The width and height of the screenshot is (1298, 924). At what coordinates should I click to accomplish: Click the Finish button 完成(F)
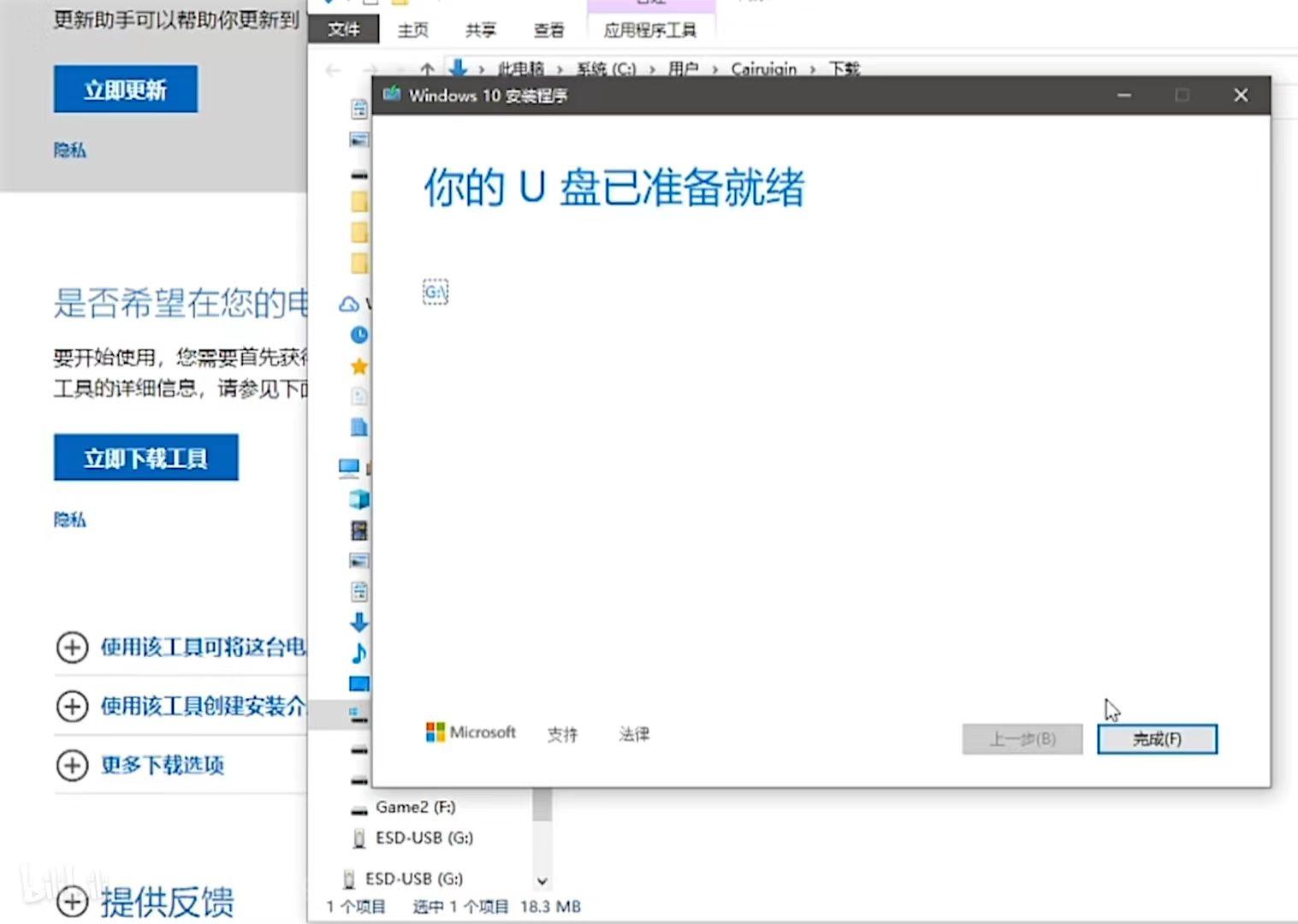1157,739
